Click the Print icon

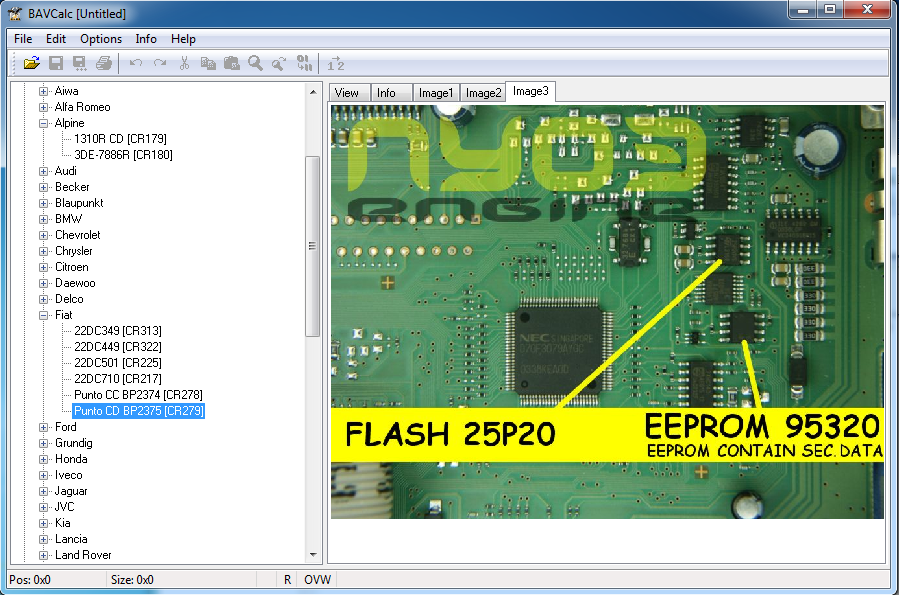point(103,63)
